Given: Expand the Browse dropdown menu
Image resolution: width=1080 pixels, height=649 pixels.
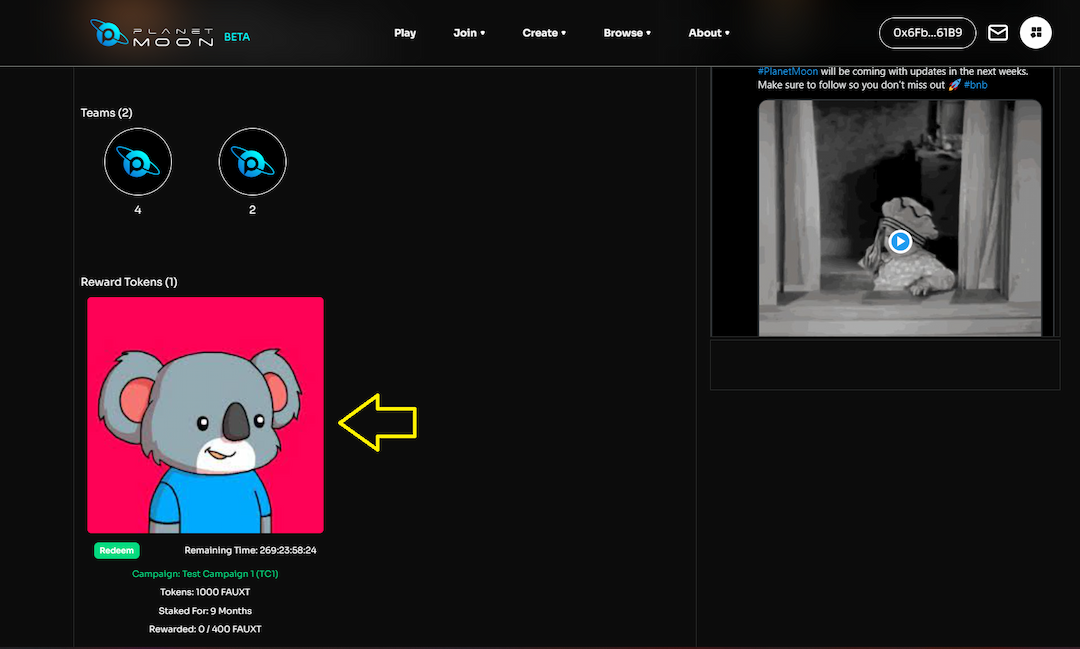Looking at the screenshot, I should (x=626, y=33).
